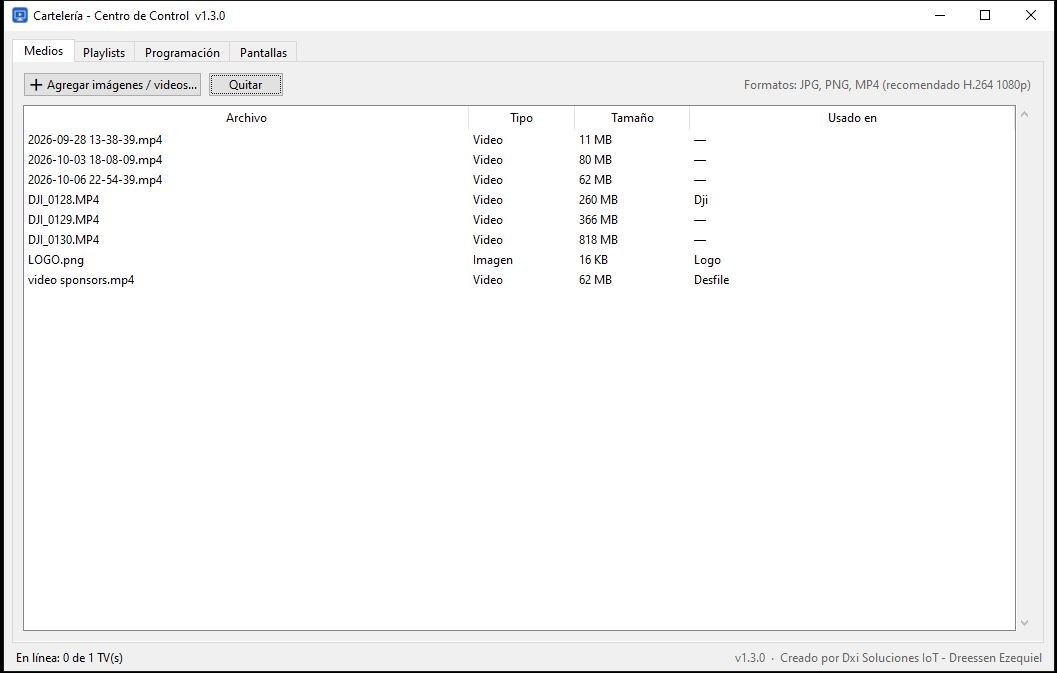Select file 2026-09-28 13-38-39.mp4

[519, 140]
